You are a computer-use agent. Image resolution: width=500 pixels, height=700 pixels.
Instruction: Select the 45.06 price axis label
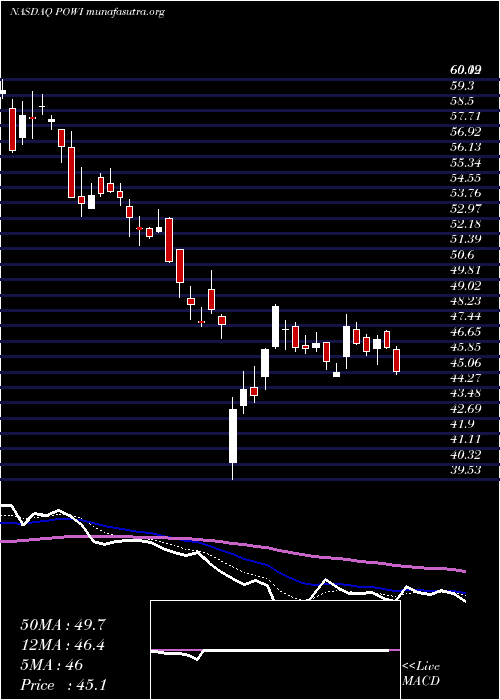[465, 362]
